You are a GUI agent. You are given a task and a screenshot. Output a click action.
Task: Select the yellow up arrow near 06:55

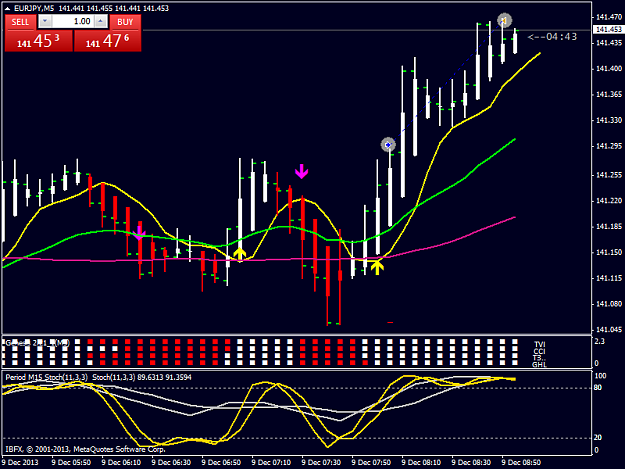[239, 254]
